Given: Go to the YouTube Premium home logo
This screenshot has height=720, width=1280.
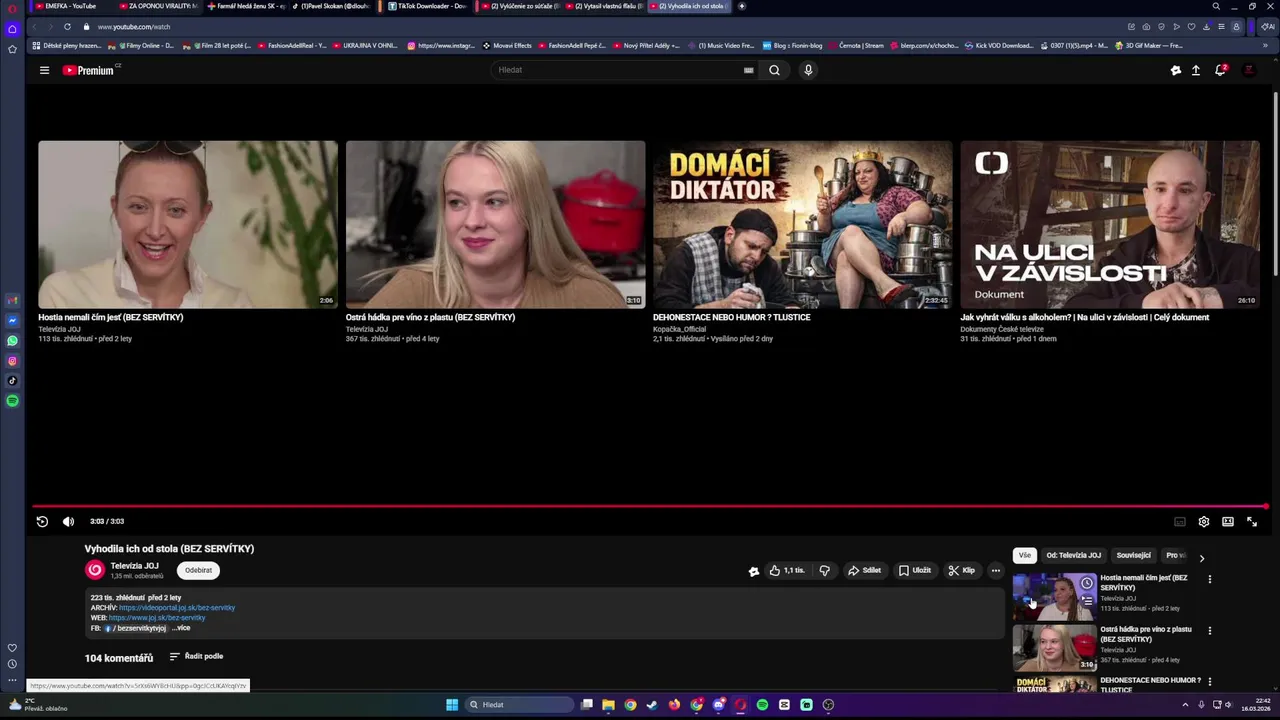Looking at the screenshot, I should tap(89, 70).
